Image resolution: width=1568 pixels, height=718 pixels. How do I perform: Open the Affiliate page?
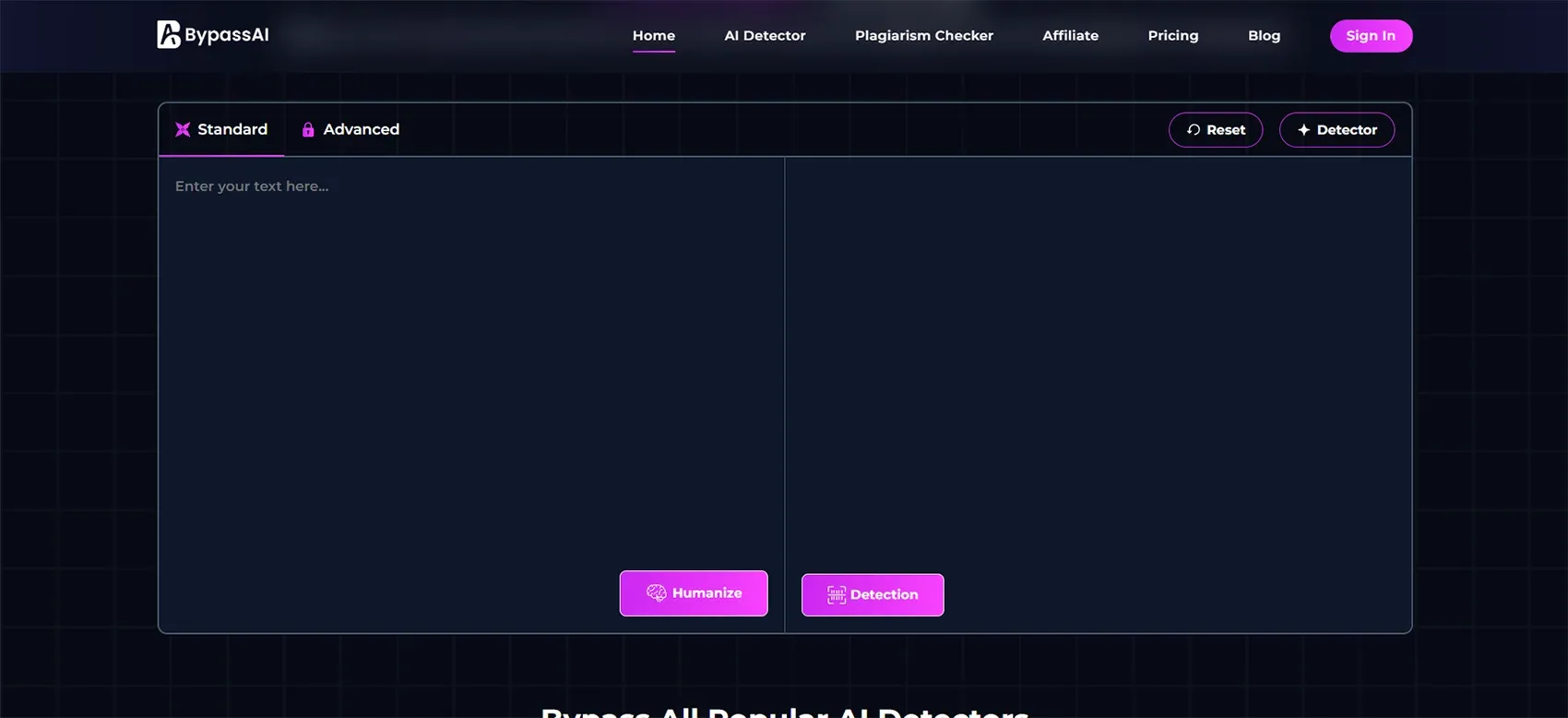click(1071, 35)
